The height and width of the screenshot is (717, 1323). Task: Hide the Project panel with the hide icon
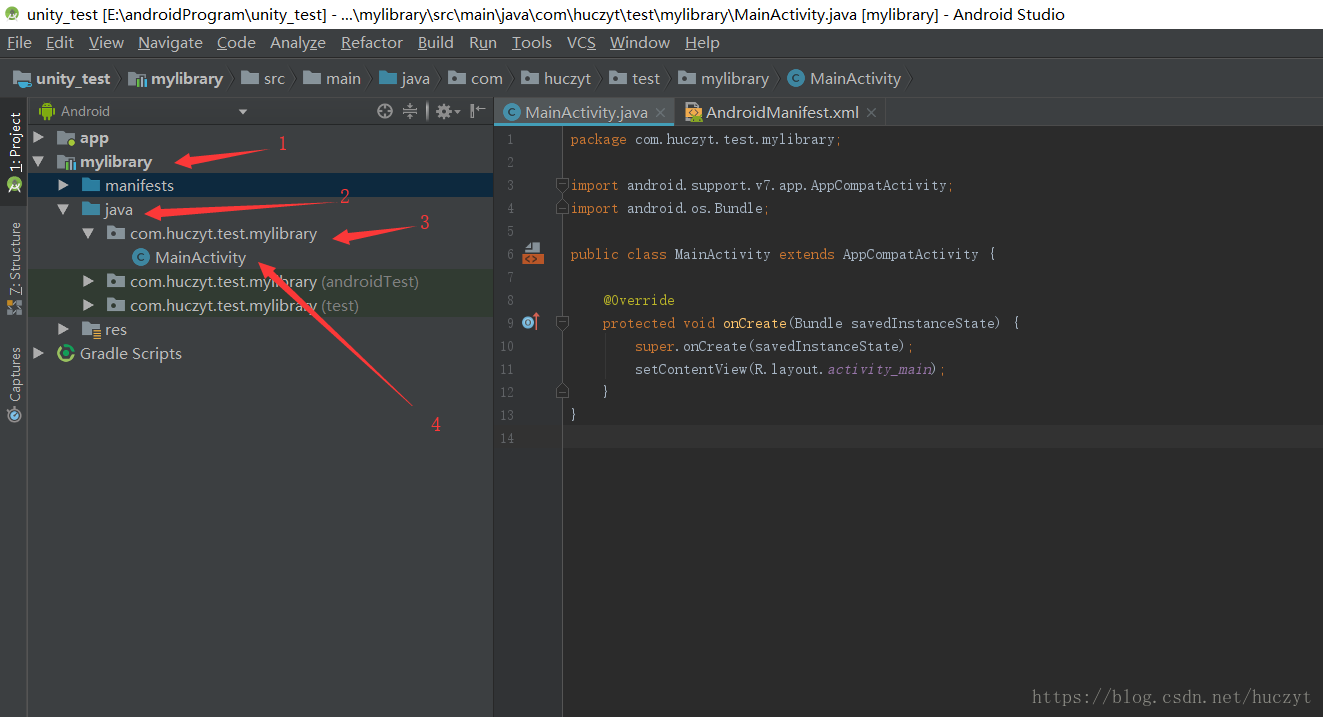(479, 111)
